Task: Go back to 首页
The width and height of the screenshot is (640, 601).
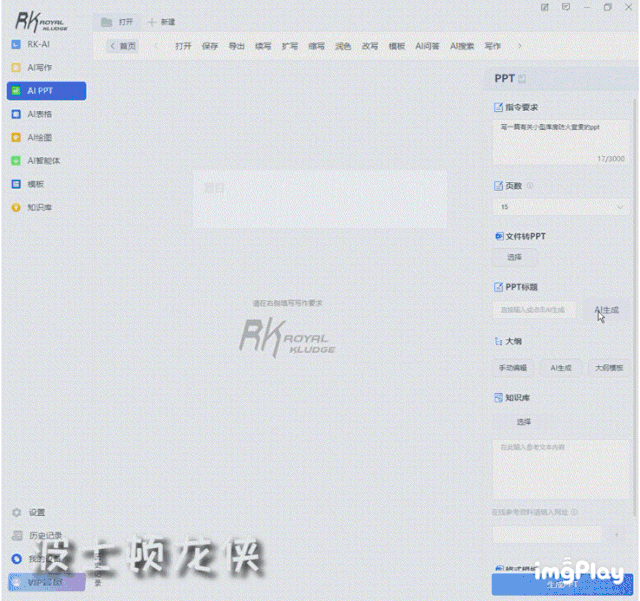Action: [123, 46]
